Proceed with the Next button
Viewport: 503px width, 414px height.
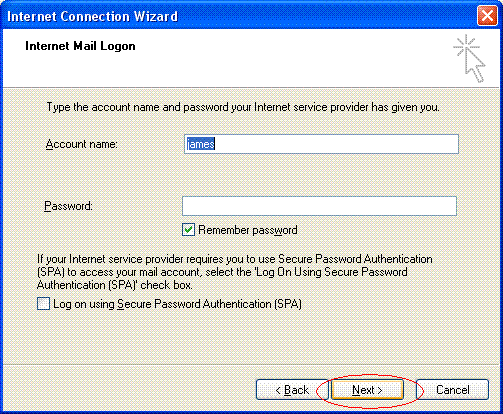367,390
